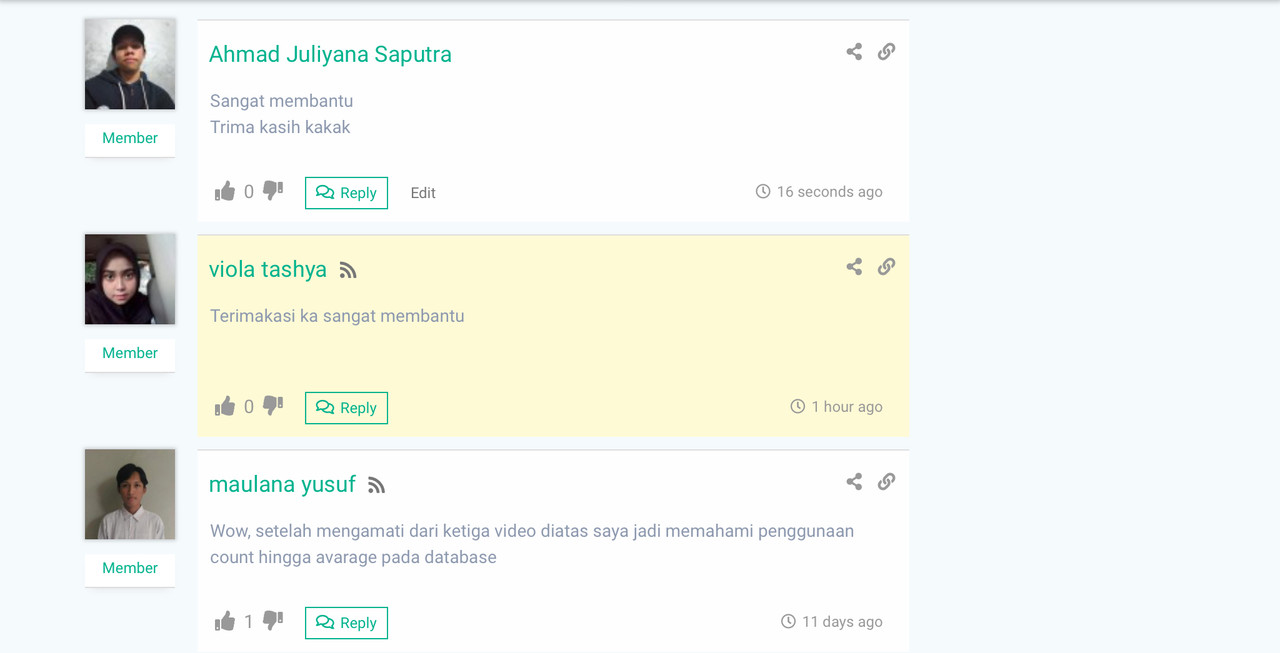Copy link icon on maulana yusuf's comment
This screenshot has height=653, width=1280.
click(886, 482)
